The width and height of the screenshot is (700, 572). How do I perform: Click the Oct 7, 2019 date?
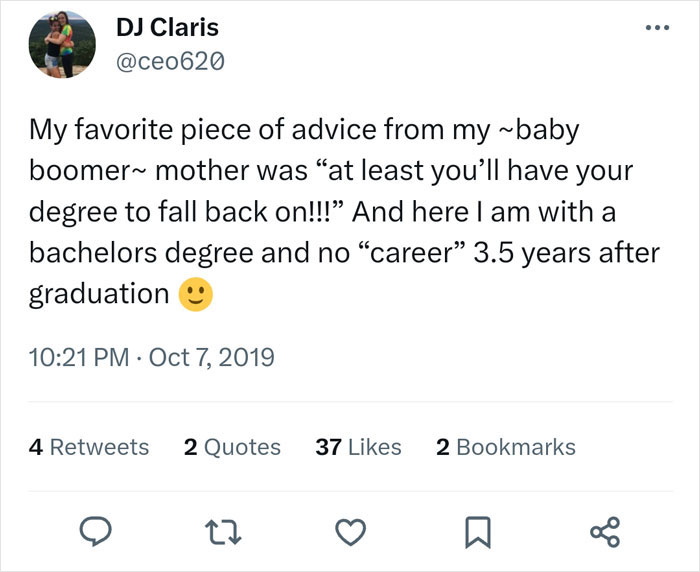click(x=214, y=356)
